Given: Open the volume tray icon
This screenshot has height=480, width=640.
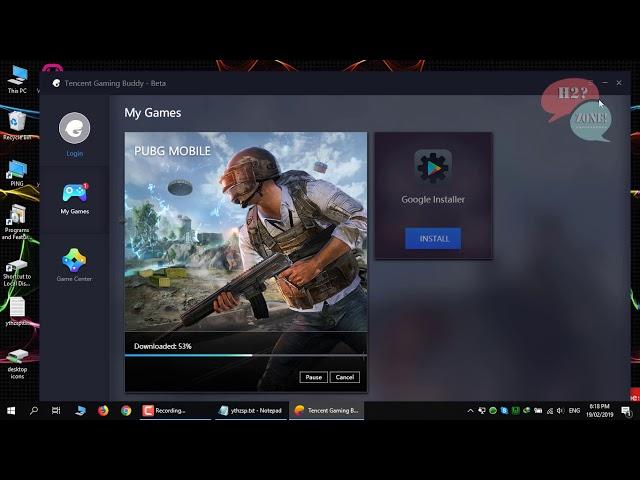Looking at the screenshot, I should pos(561,411).
